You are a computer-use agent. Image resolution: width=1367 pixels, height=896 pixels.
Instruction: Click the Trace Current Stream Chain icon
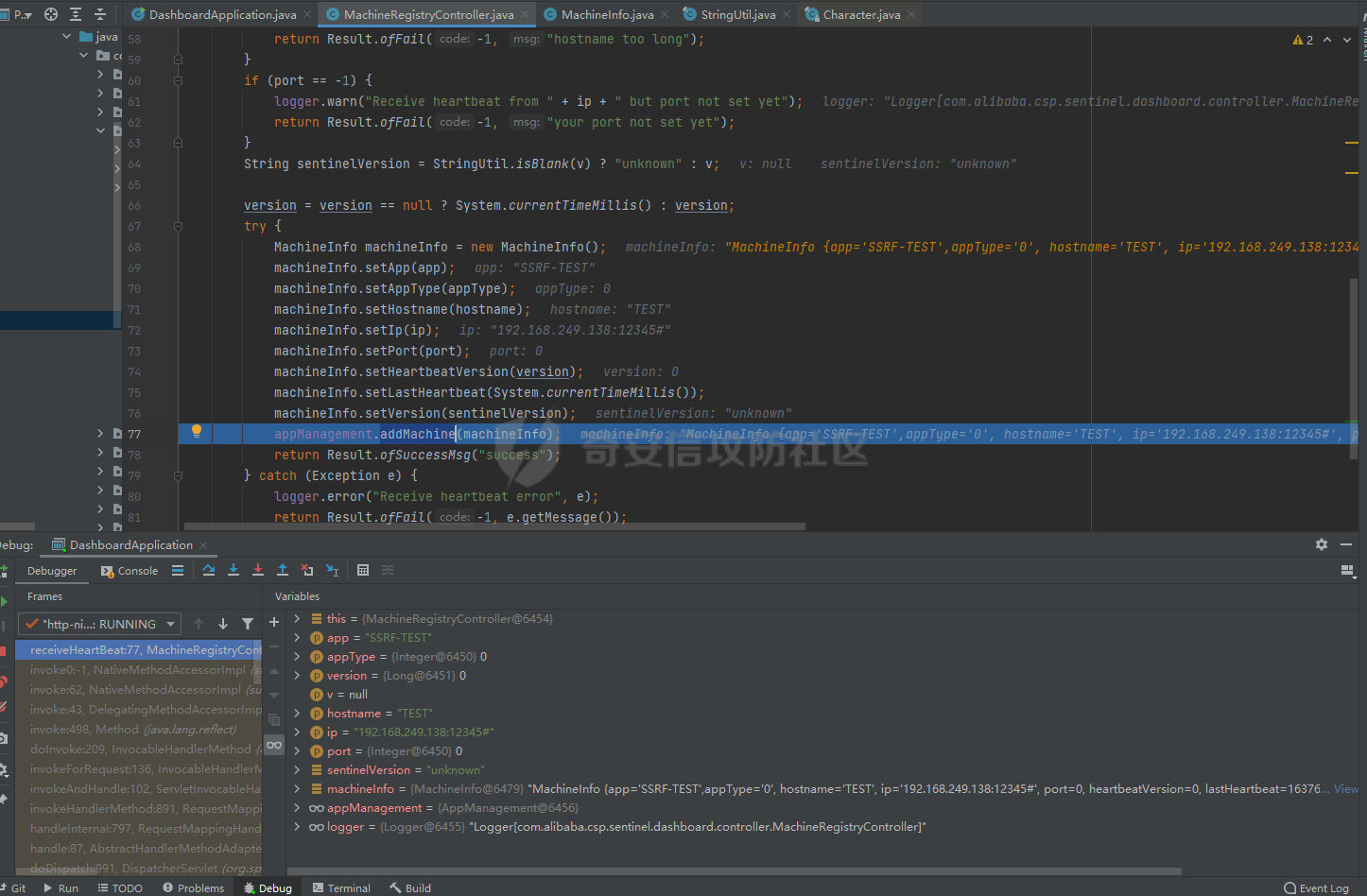point(388,570)
